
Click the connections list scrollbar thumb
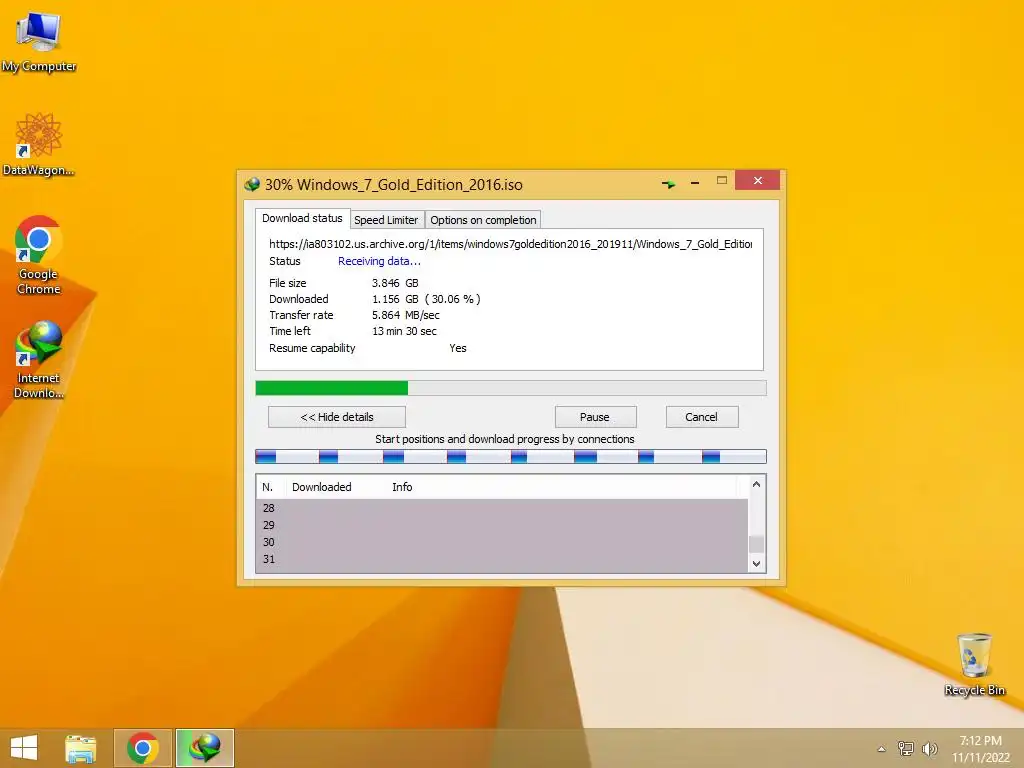point(756,544)
